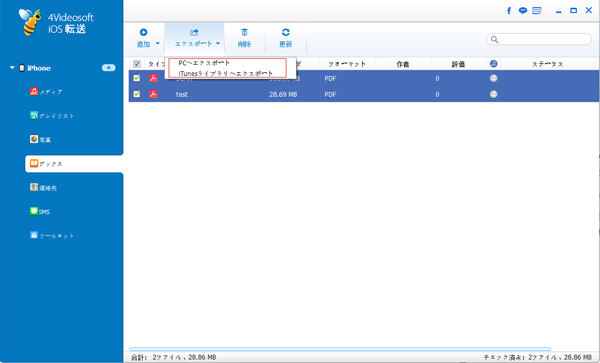This screenshot has height=363, width=600.
Task: Click the status circle in the test row
Action: tap(494, 94)
